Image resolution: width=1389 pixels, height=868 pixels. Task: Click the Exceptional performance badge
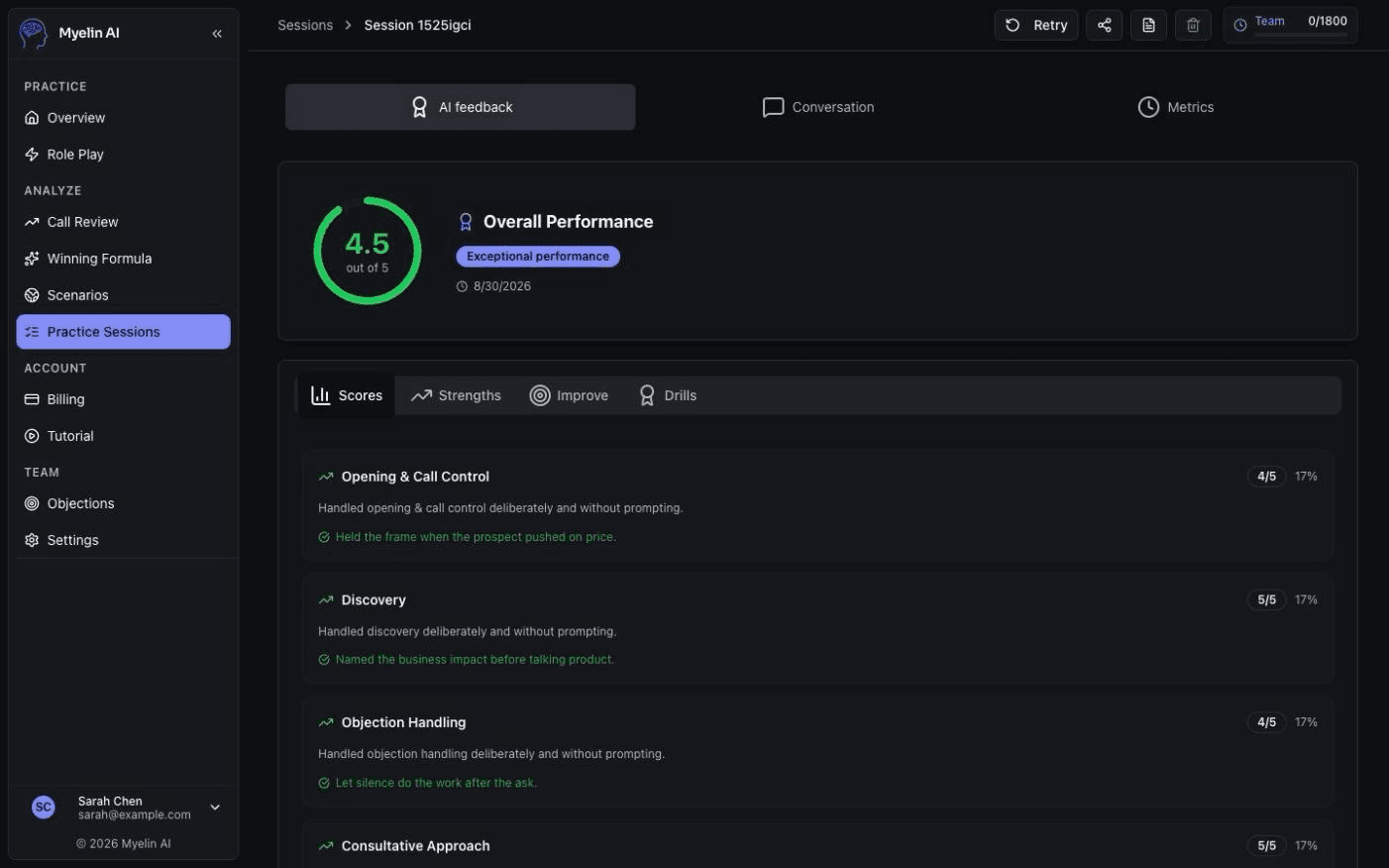tap(538, 257)
